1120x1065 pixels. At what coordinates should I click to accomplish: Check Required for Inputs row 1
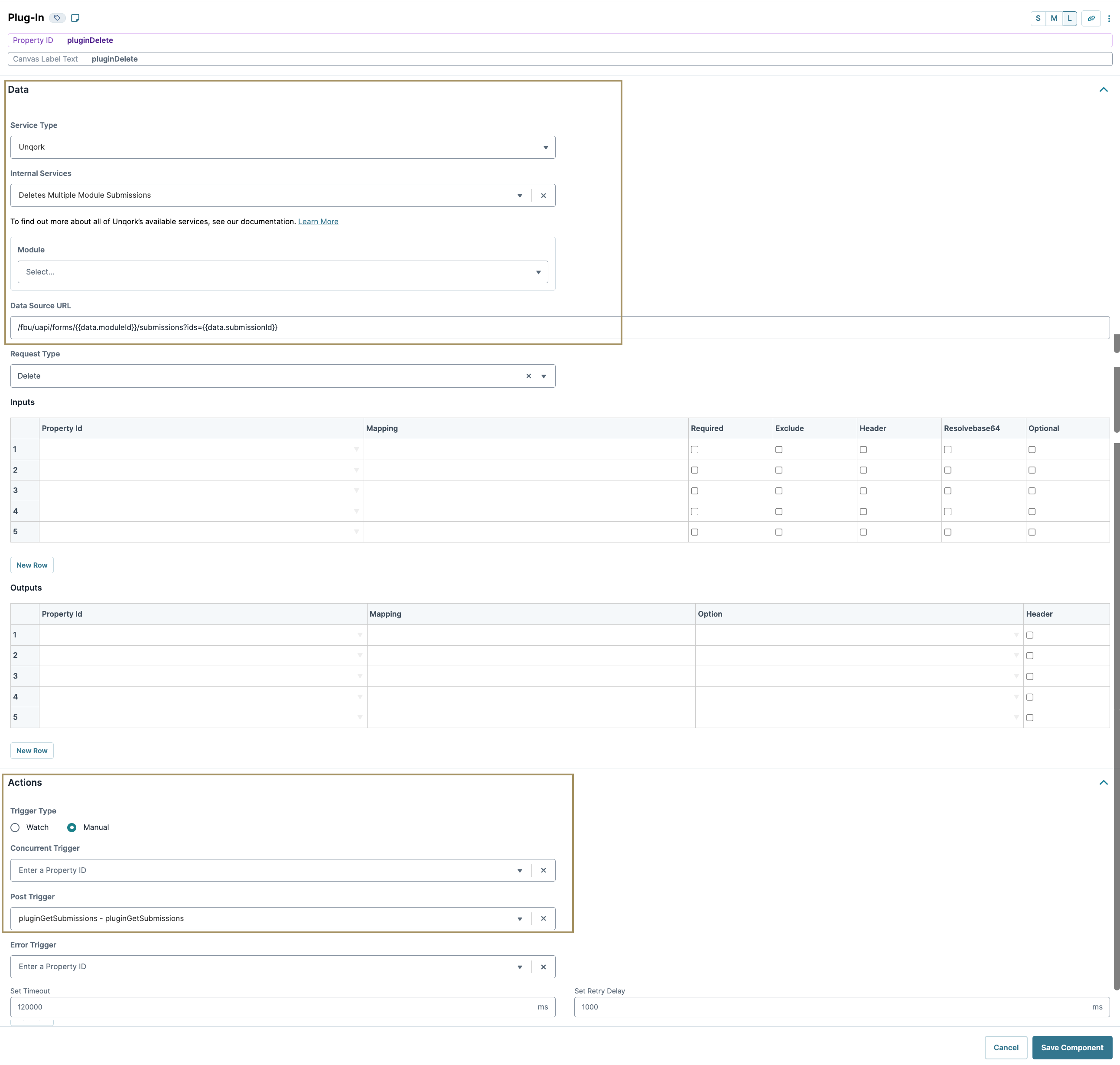coord(694,449)
